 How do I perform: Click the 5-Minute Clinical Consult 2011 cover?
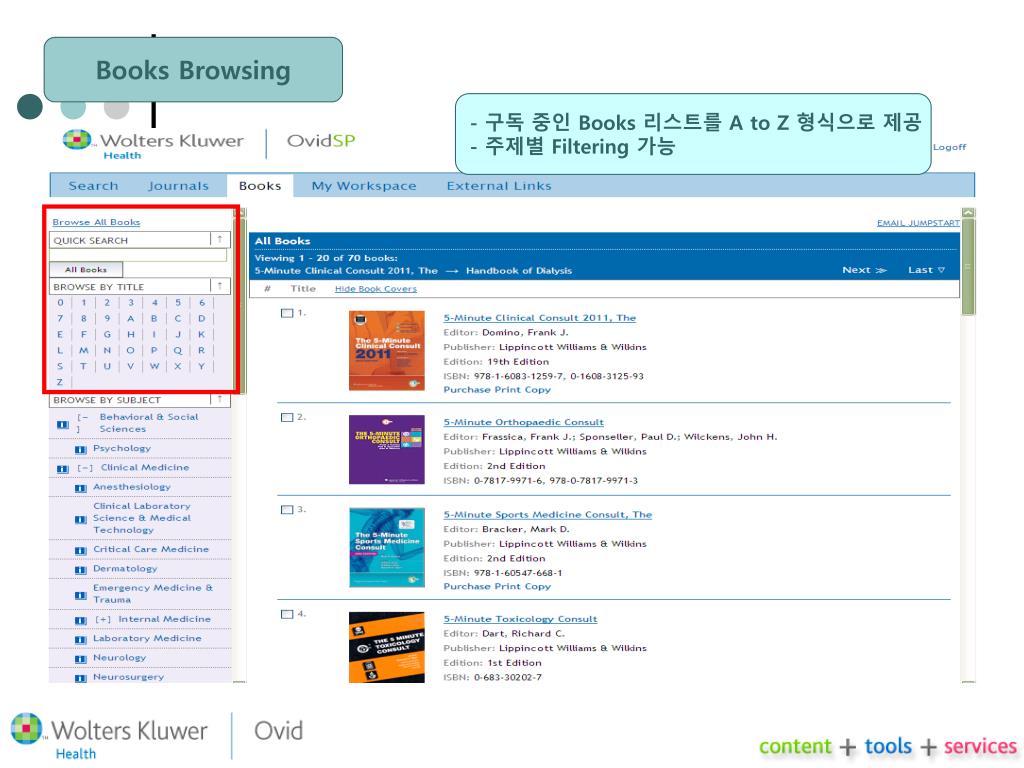click(x=387, y=351)
